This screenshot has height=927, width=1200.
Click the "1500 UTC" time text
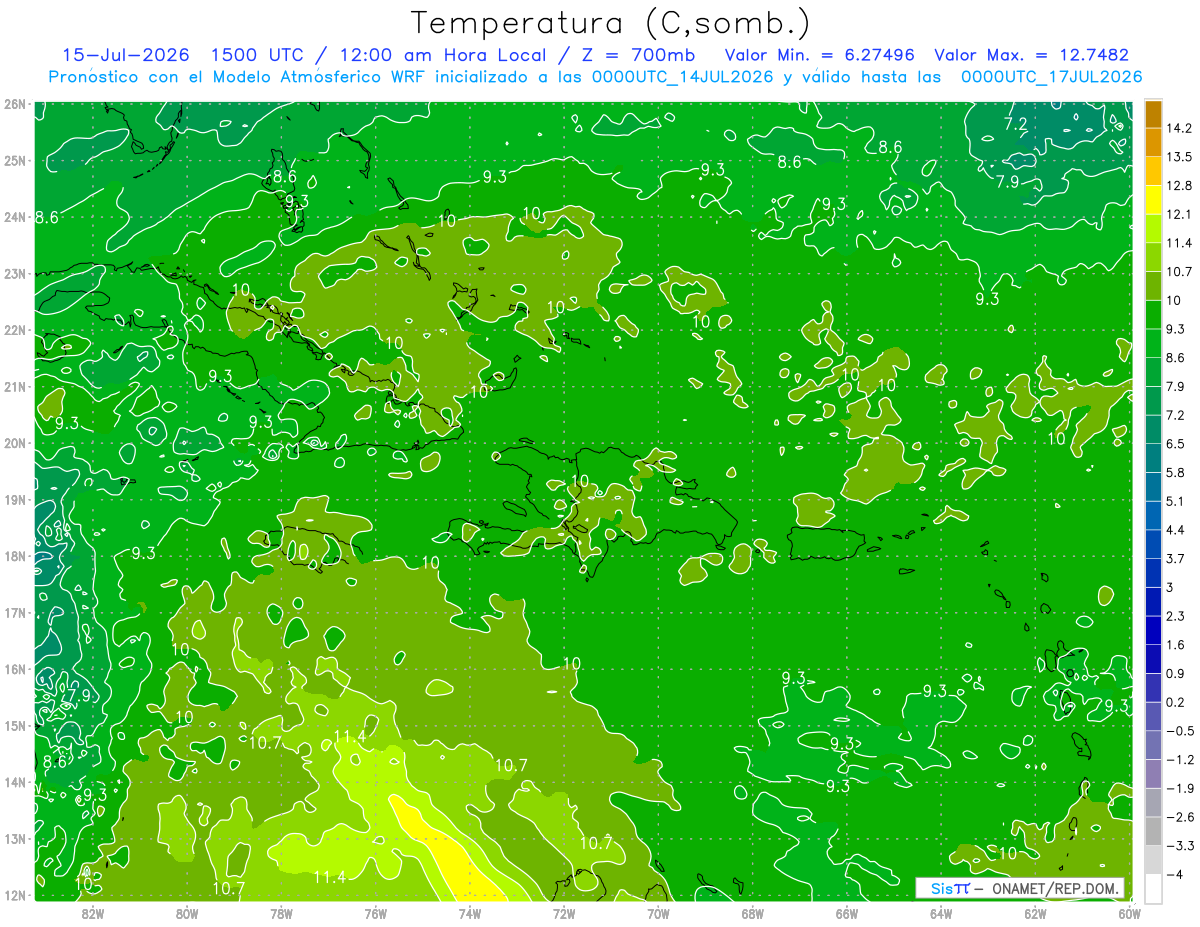click(260, 55)
